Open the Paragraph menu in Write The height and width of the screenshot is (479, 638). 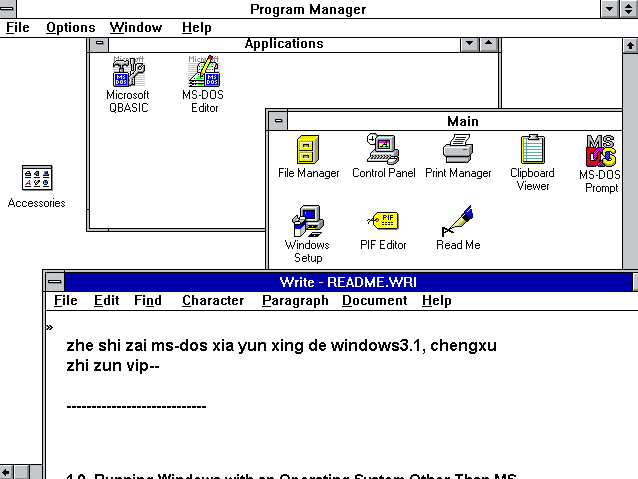[295, 300]
